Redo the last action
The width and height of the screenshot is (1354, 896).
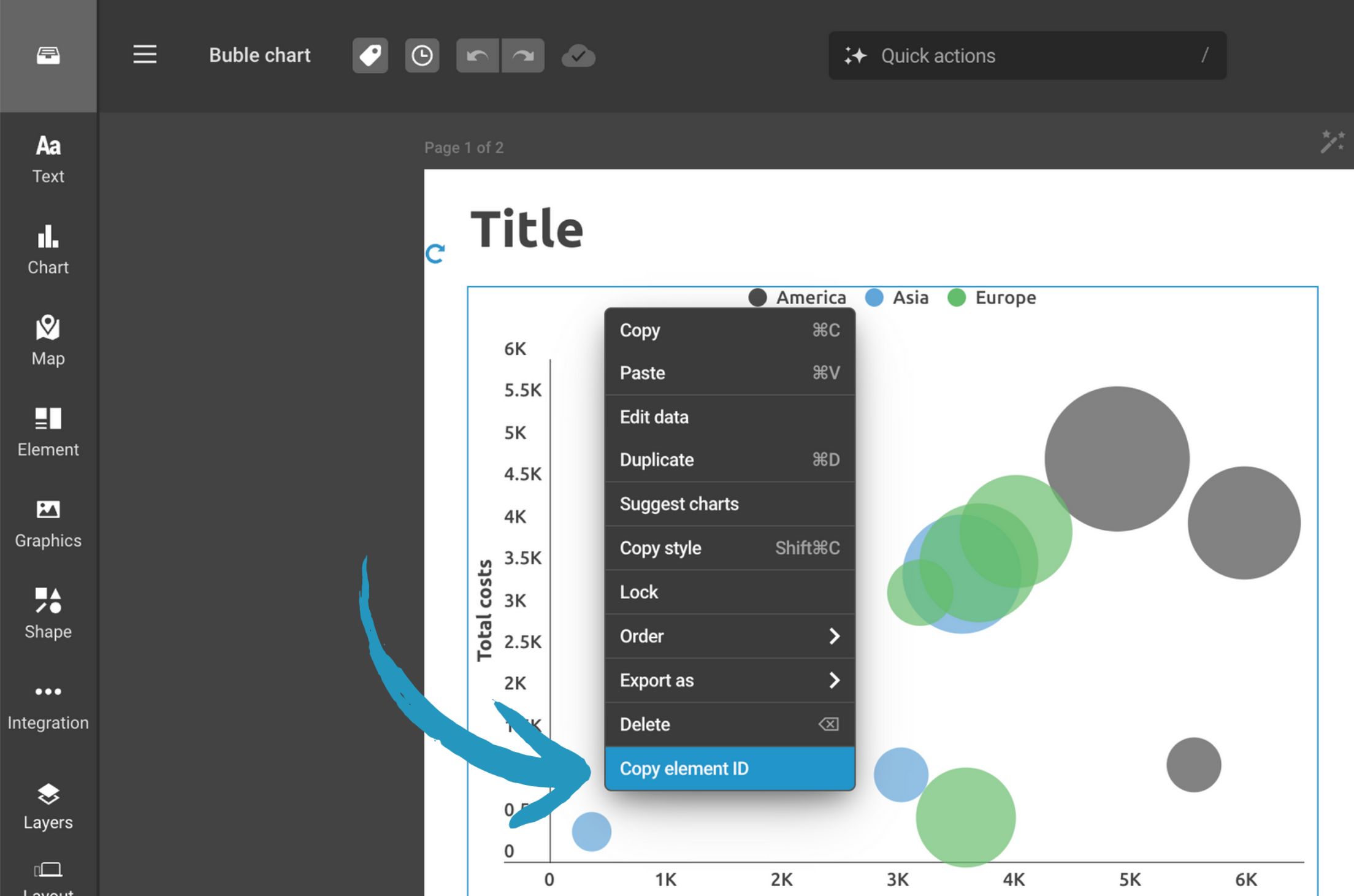522,55
